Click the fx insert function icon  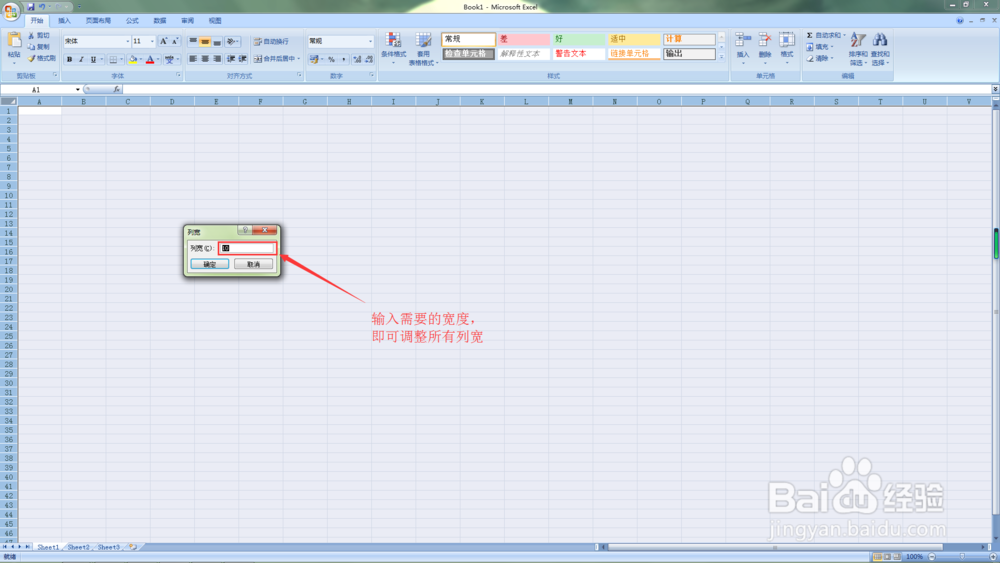point(117,89)
